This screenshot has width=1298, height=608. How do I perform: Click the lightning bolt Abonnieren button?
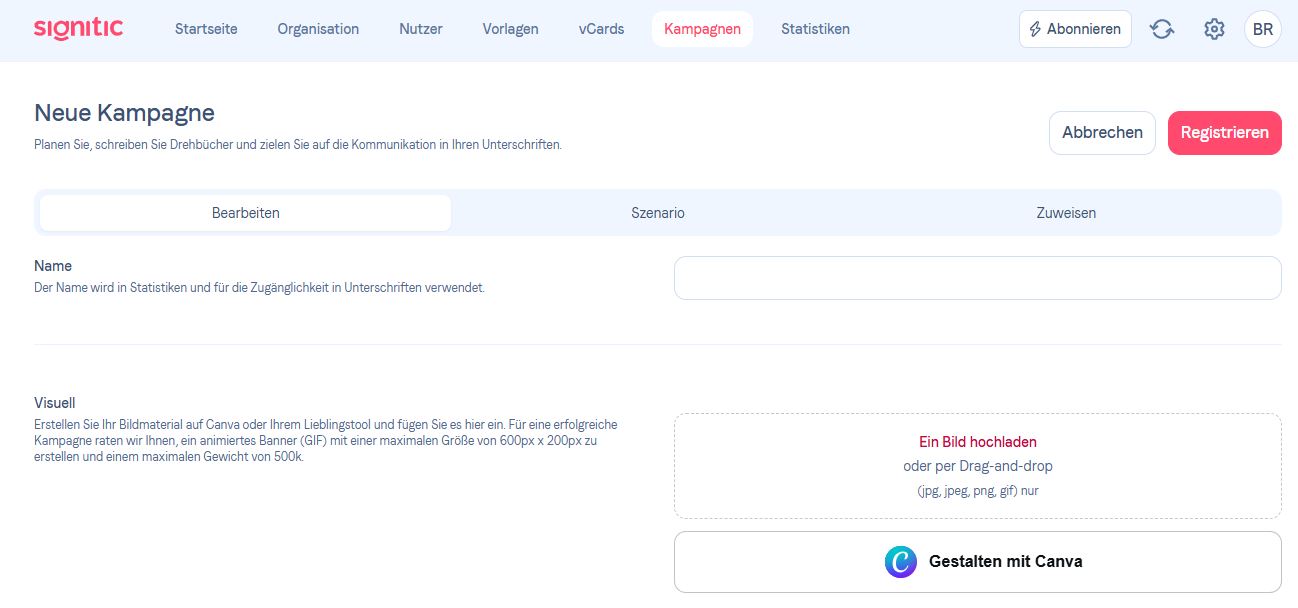1075,29
